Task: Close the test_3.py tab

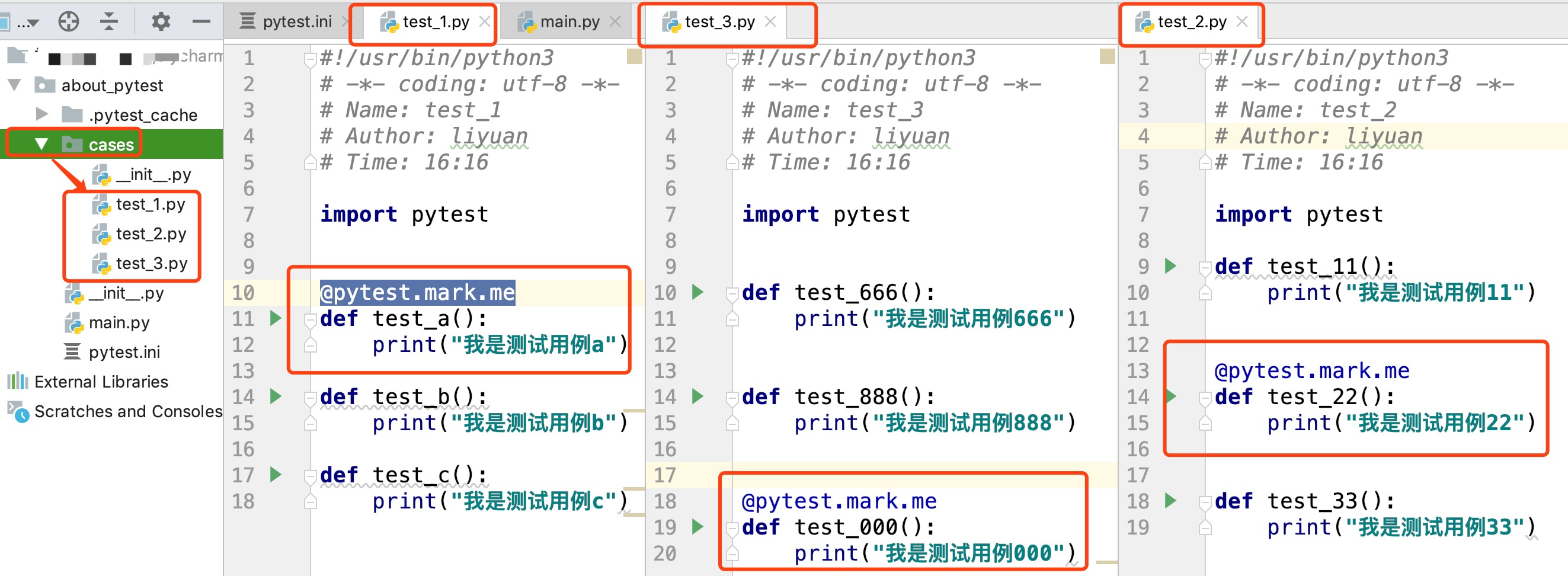Action: click(x=770, y=22)
